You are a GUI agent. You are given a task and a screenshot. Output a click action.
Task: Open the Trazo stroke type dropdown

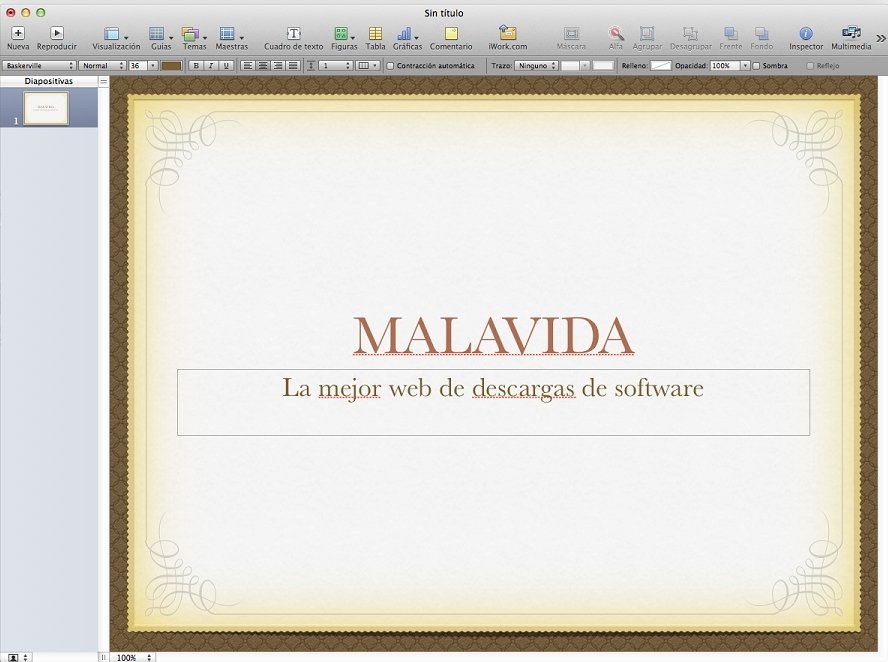tap(536, 66)
